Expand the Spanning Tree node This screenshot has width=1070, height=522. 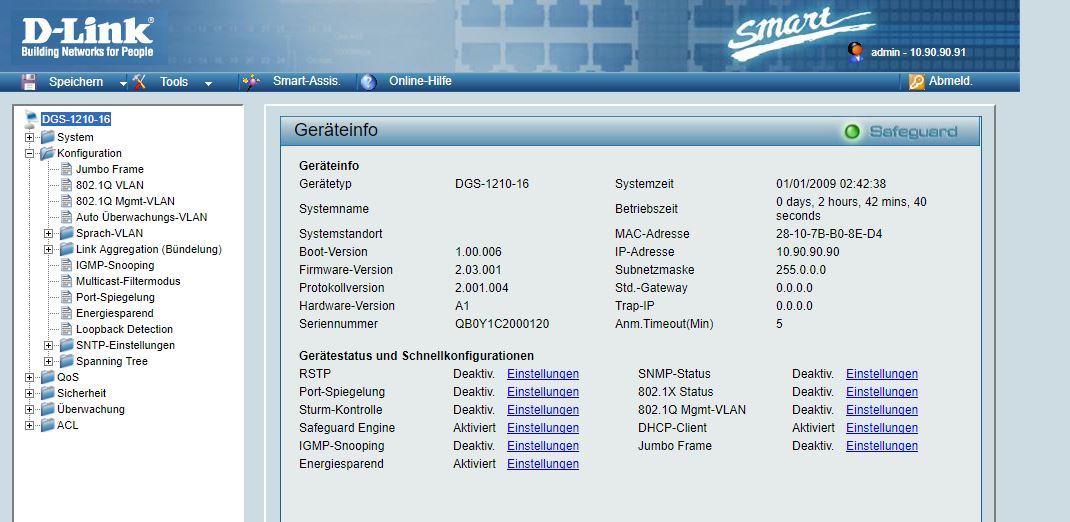pos(48,361)
